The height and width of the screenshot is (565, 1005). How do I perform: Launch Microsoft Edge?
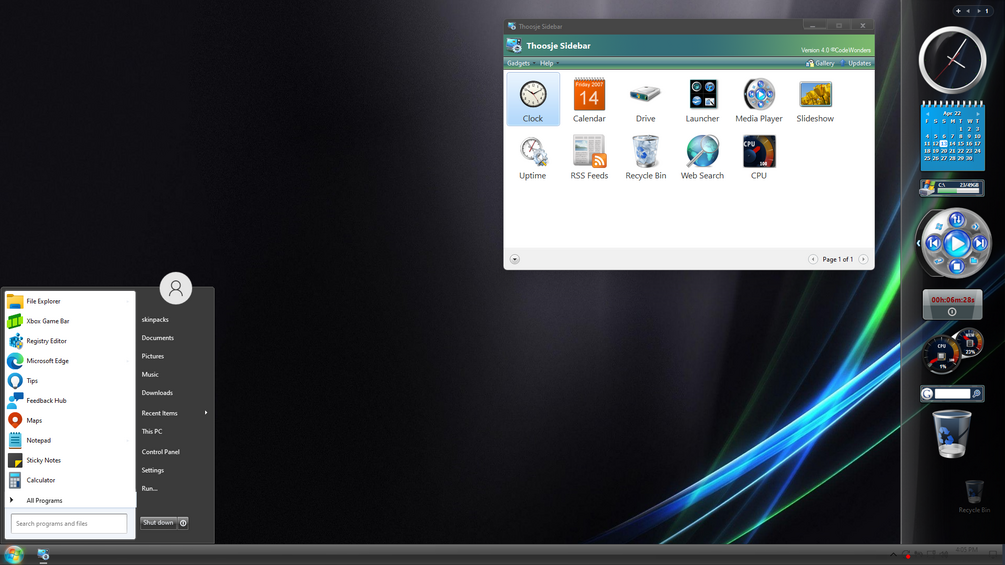(69, 361)
